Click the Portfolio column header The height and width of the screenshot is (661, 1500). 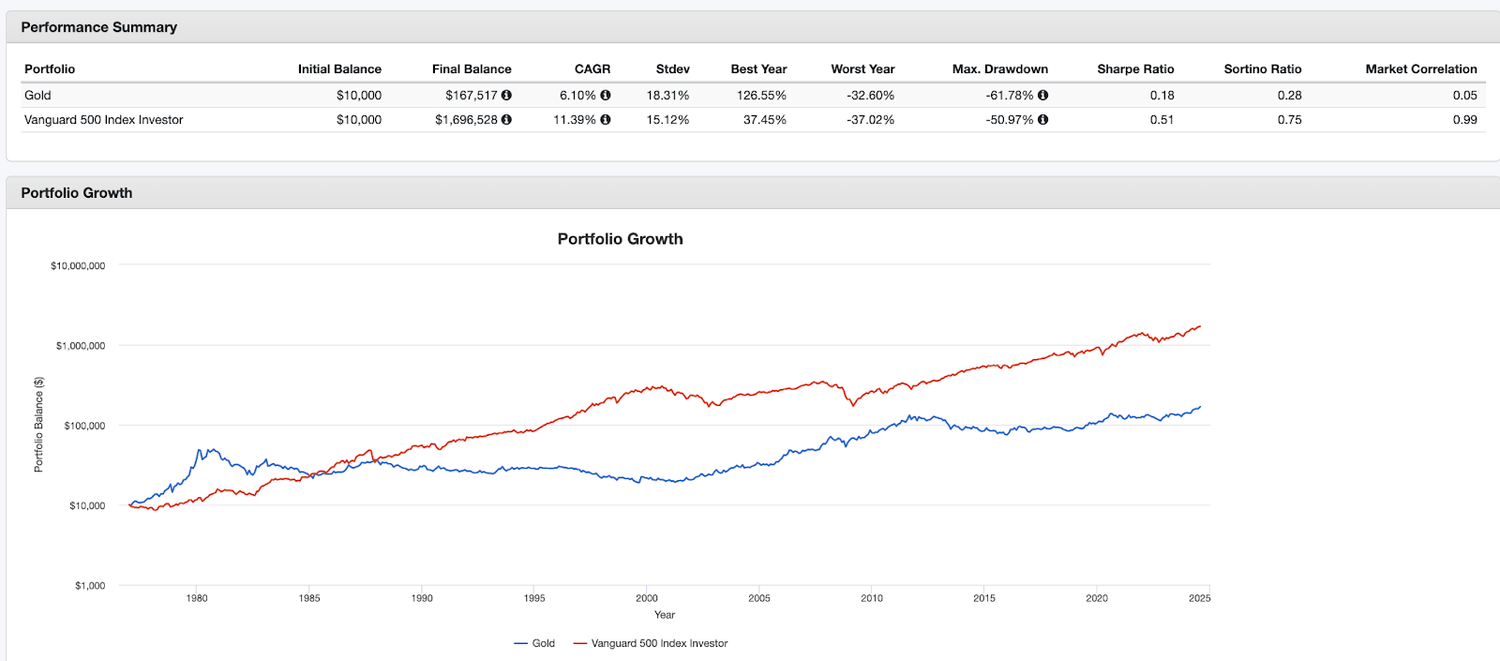point(50,68)
